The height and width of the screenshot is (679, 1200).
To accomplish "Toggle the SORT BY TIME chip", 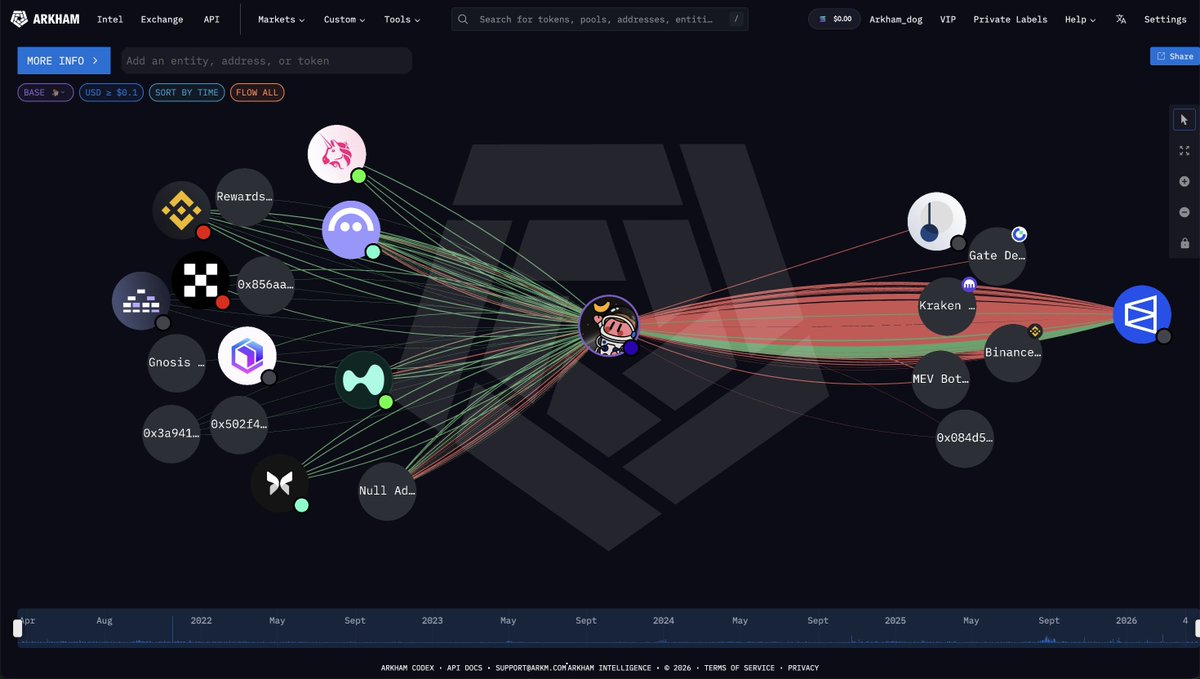I will [x=187, y=92].
